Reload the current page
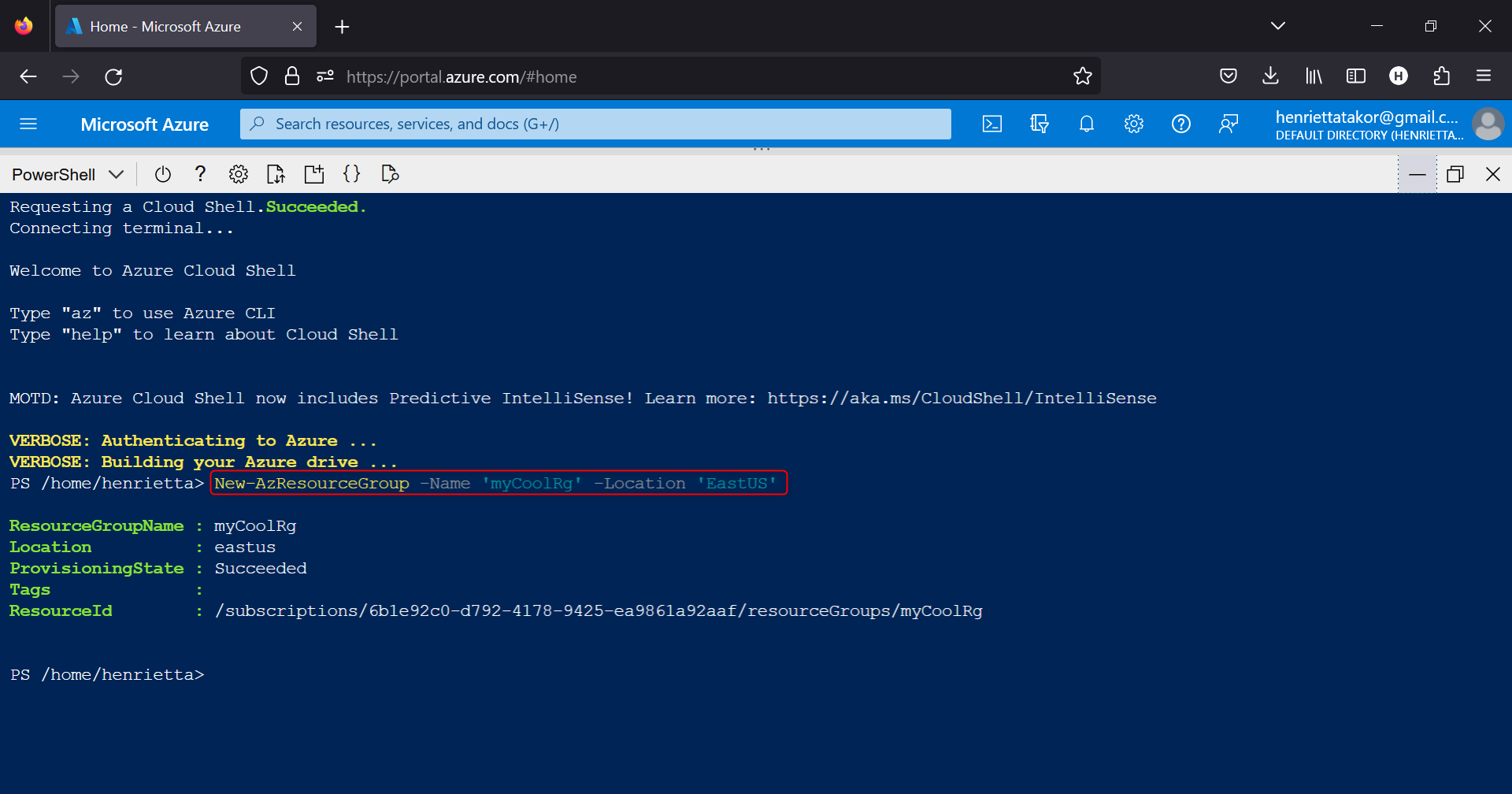Image resolution: width=1512 pixels, height=794 pixels. [113, 76]
